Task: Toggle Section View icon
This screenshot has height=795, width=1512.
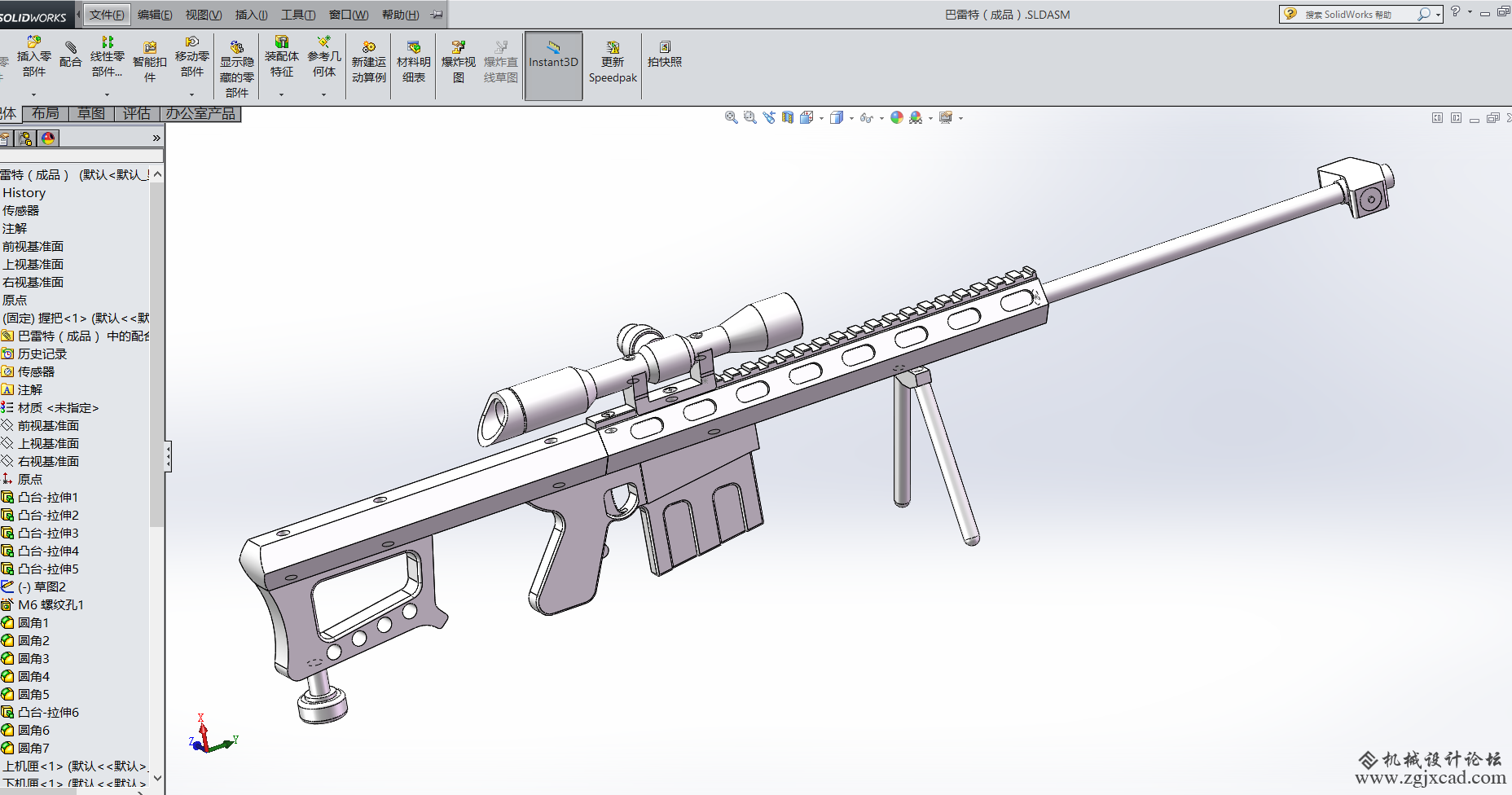Action: pyautogui.click(x=788, y=117)
